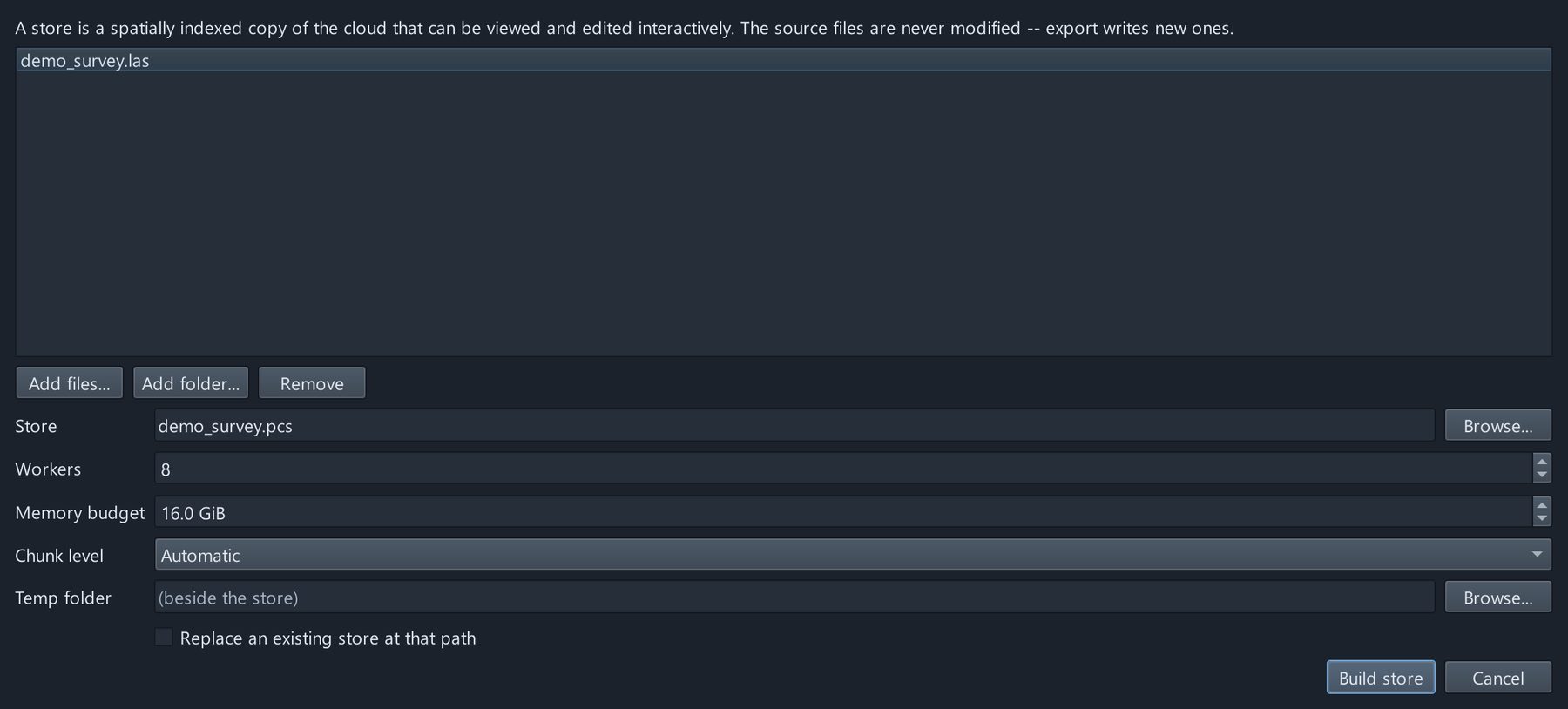Open the Chunk level dropdown arrow

[x=1537, y=555]
